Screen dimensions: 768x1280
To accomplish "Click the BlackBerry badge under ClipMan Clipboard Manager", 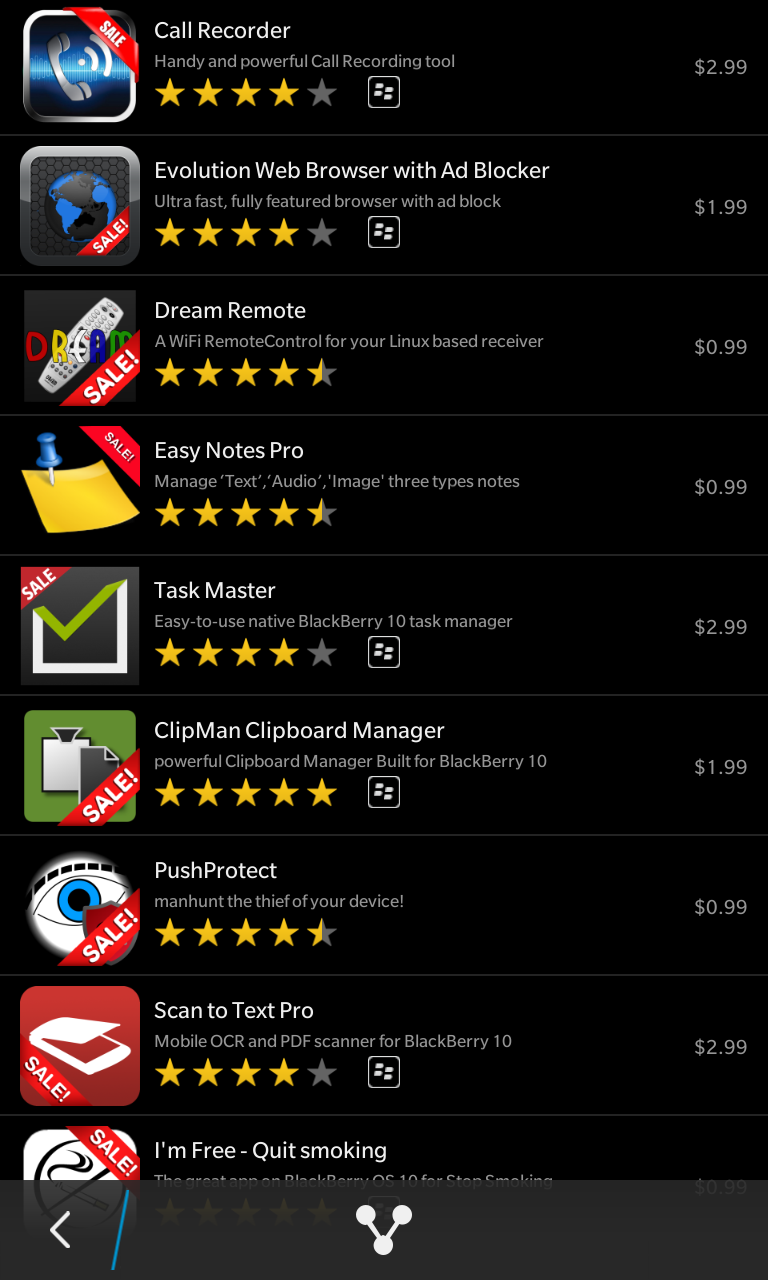I will [x=384, y=793].
